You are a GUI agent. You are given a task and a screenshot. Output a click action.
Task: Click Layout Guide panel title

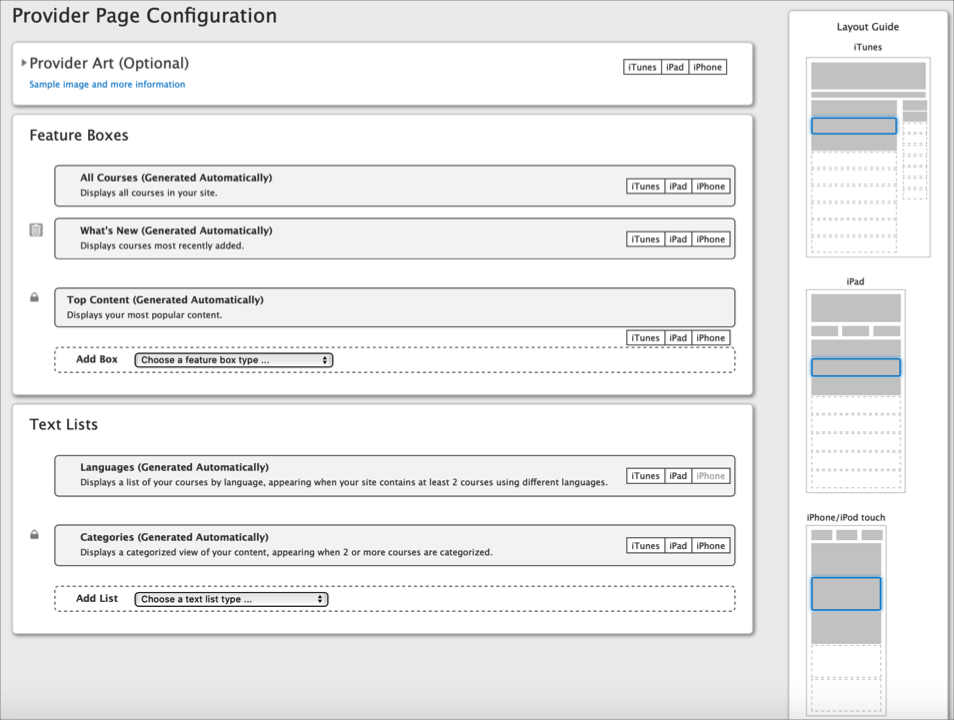point(868,27)
